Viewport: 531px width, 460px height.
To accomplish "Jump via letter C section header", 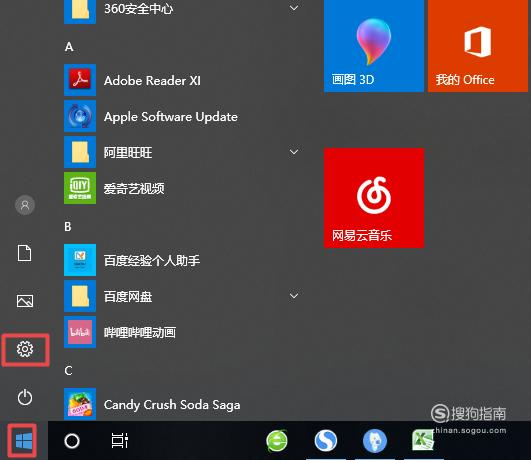I will [x=68, y=371].
